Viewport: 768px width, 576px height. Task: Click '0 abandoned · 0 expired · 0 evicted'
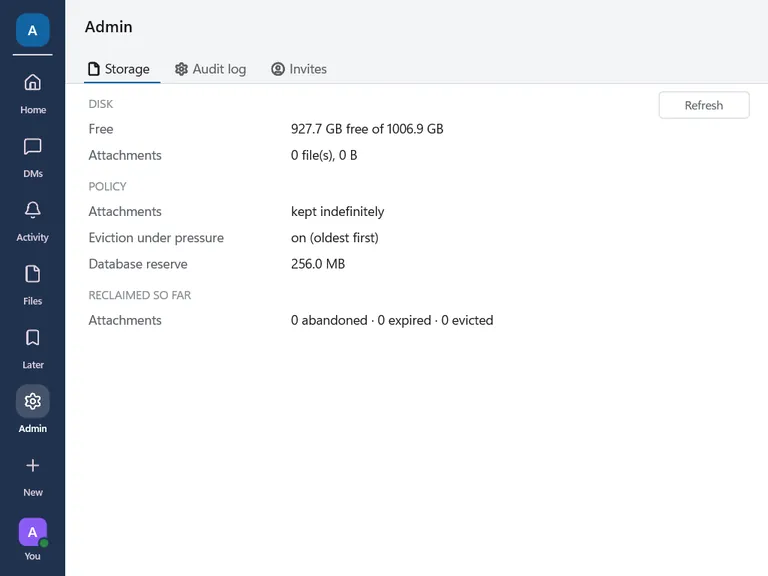[392, 320]
